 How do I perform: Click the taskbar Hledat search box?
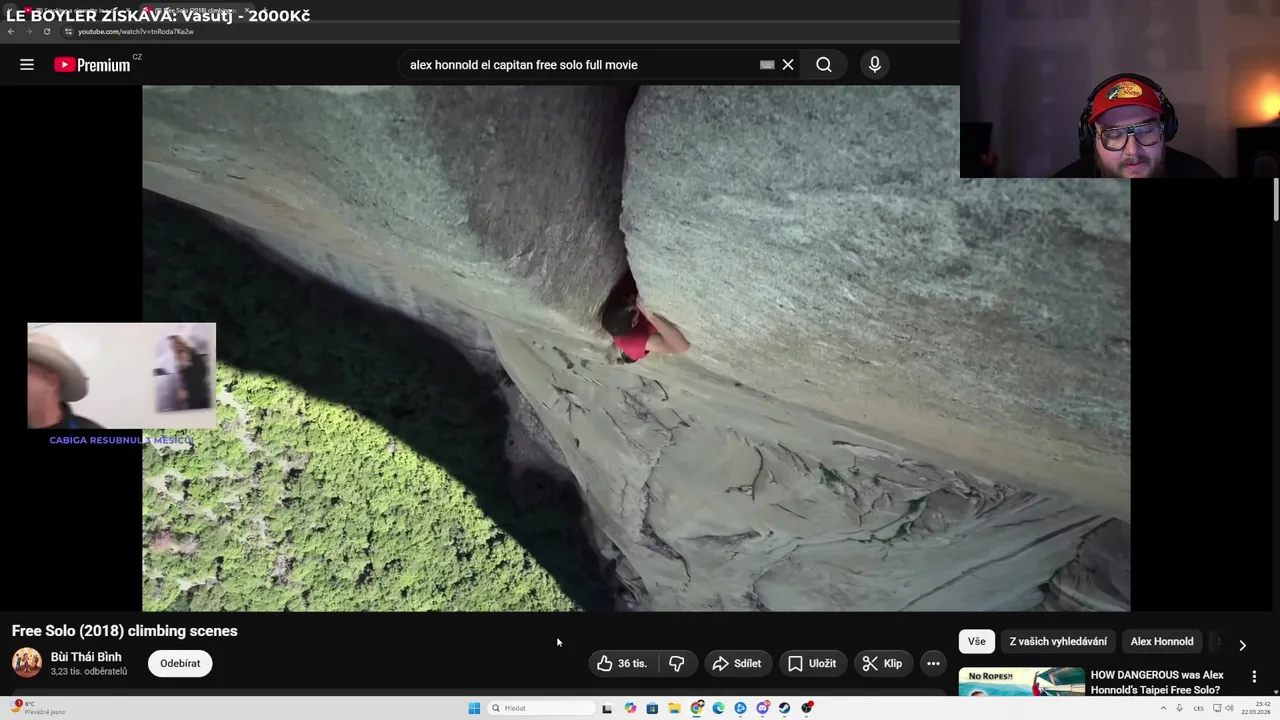tap(540, 708)
